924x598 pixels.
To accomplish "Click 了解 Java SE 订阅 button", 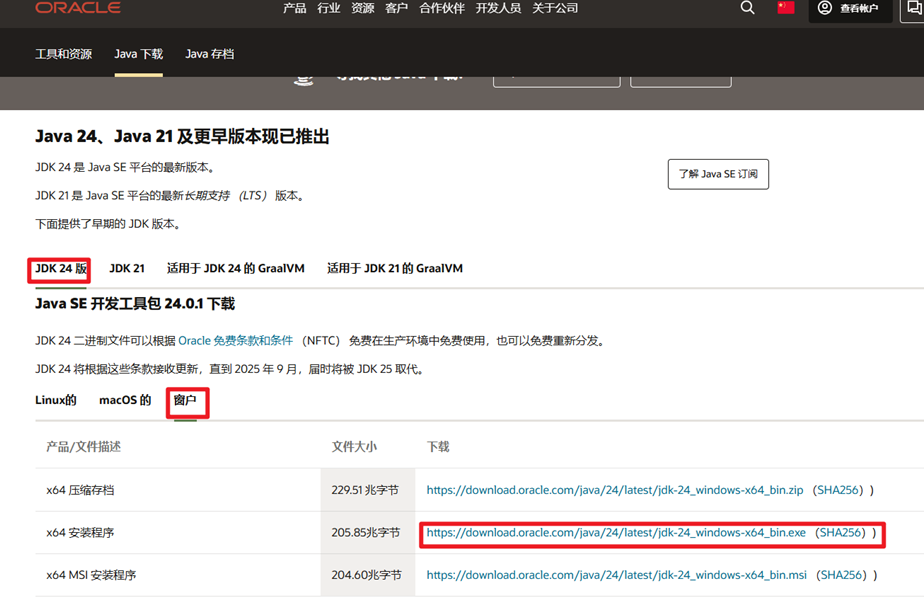I will tap(718, 174).
